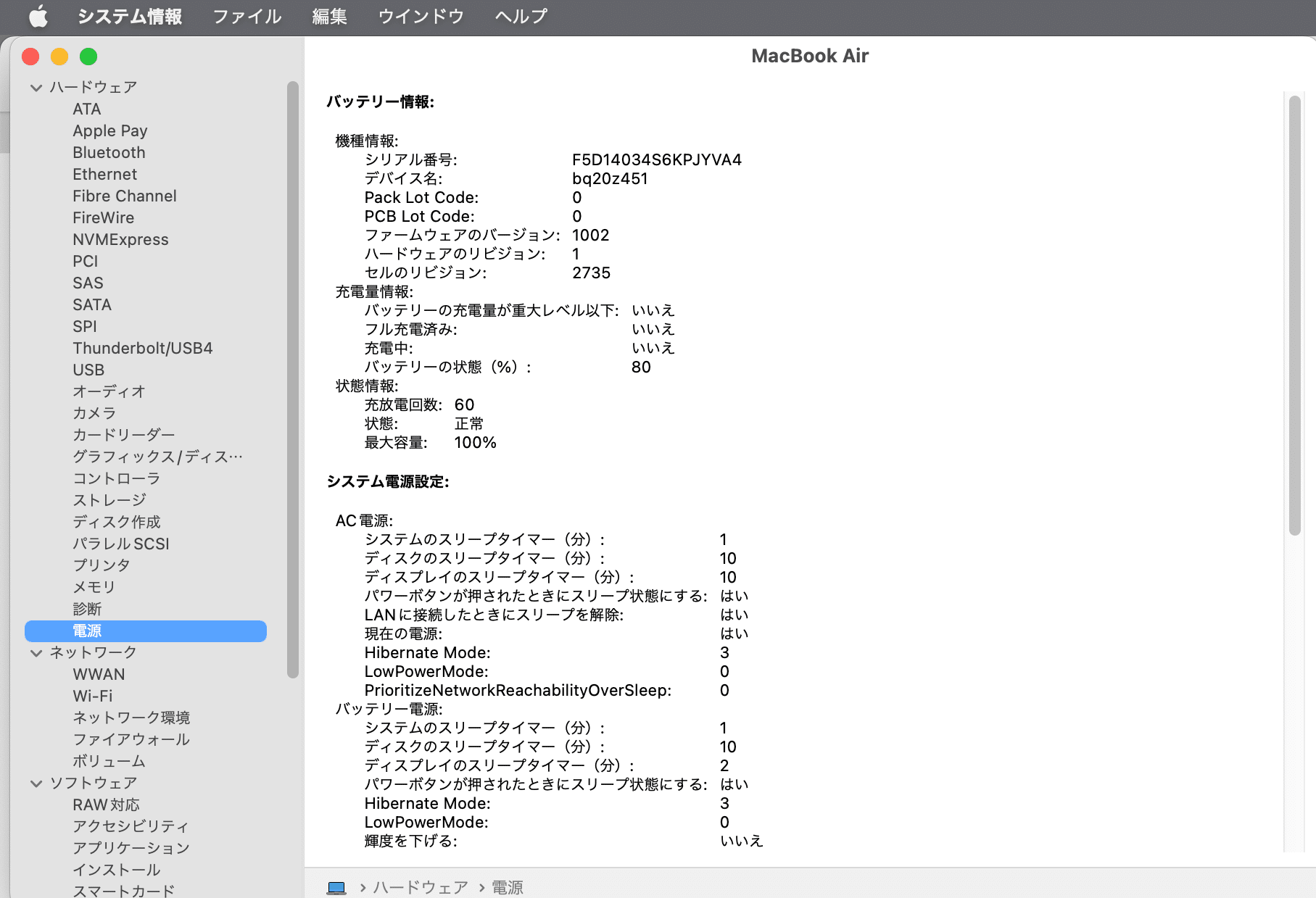The height and width of the screenshot is (898, 1316).
Task: Select コントローラ in the sidebar
Action: click(117, 478)
